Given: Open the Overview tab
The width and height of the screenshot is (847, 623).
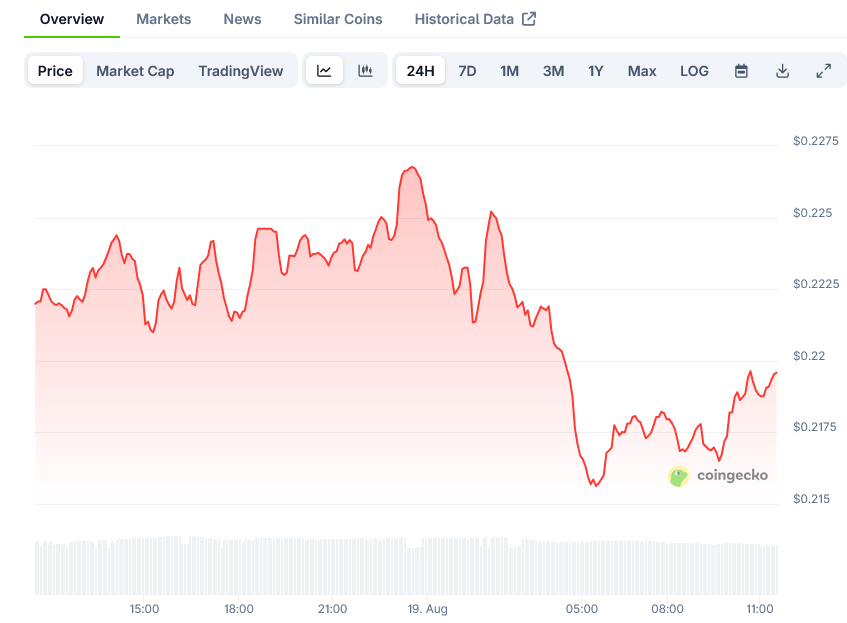Looking at the screenshot, I should click(72, 19).
